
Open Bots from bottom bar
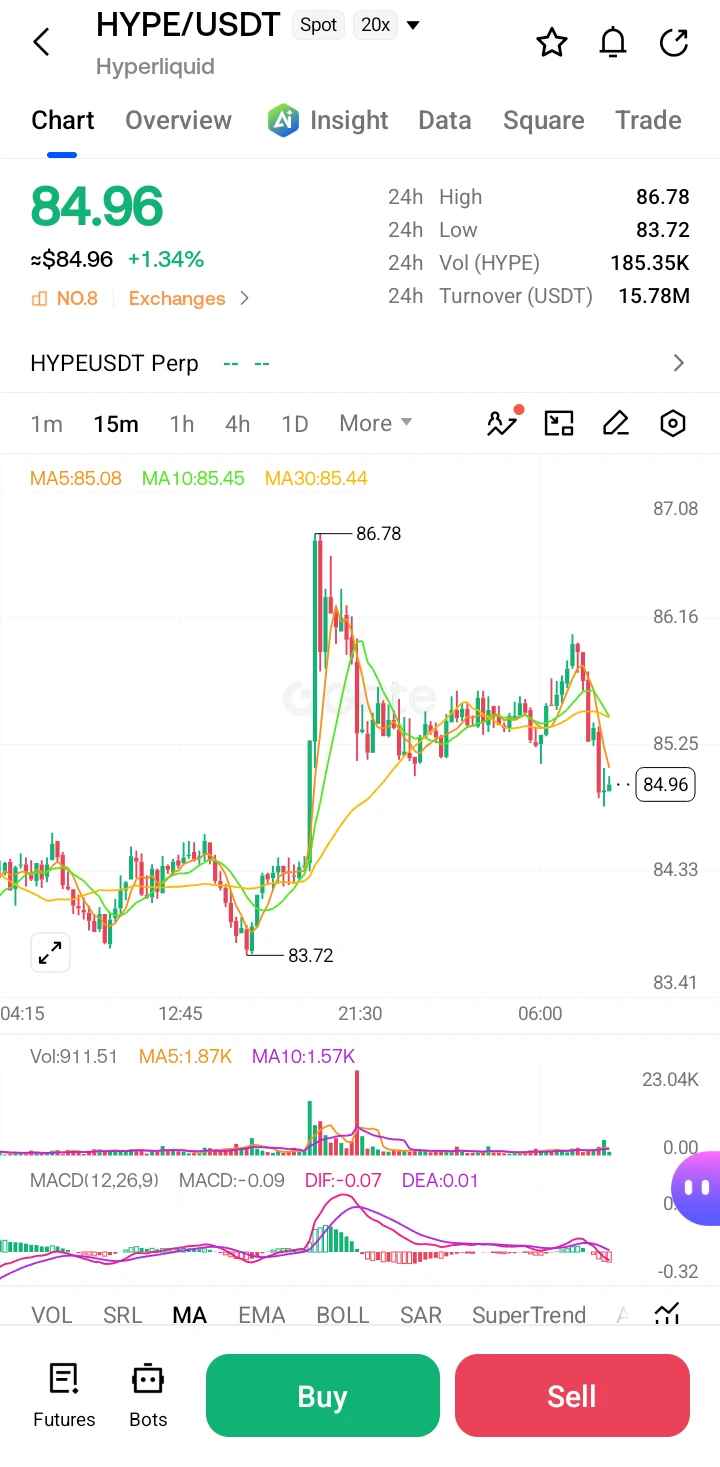[x=148, y=1394]
